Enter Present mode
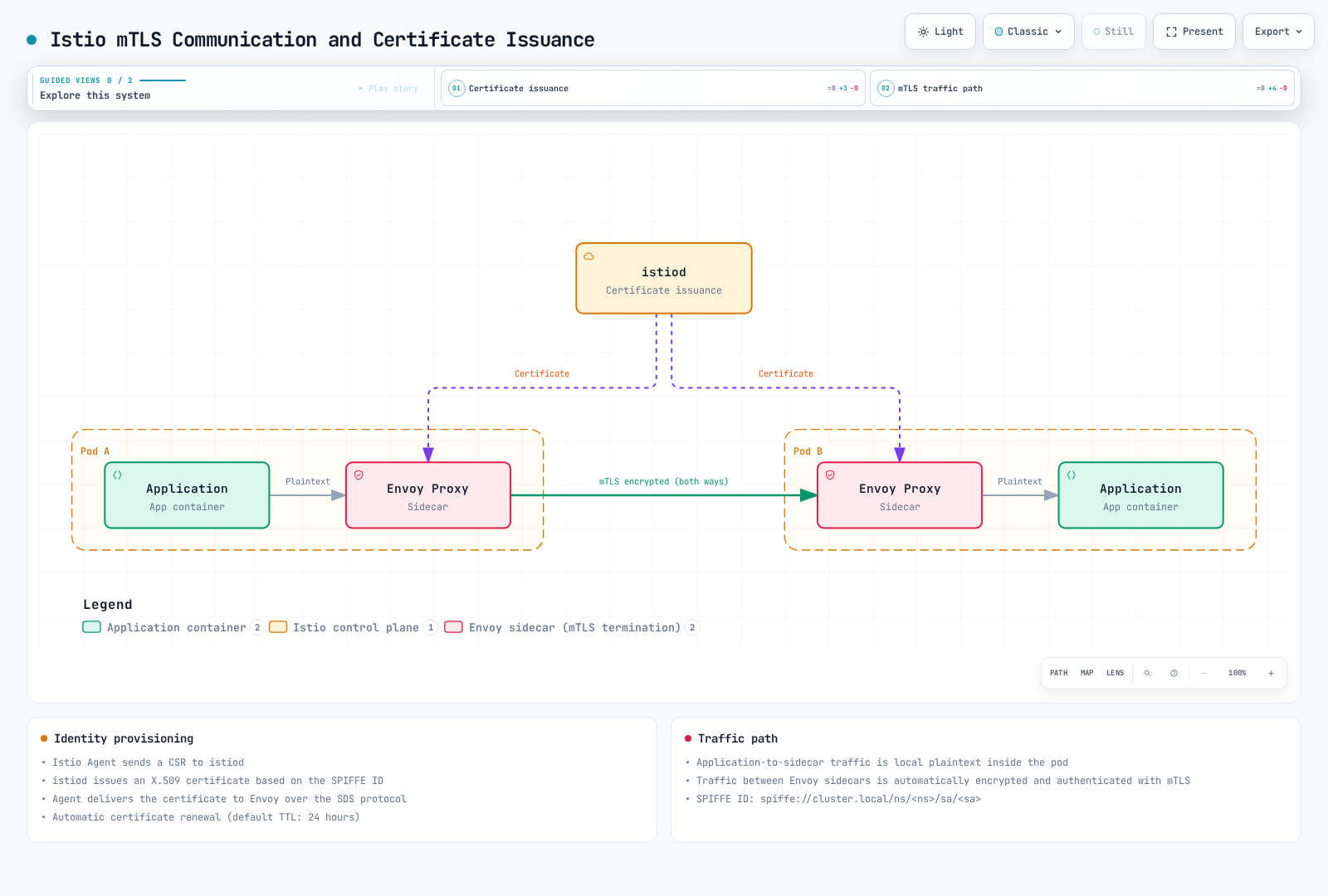1328x896 pixels. click(1194, 32)
